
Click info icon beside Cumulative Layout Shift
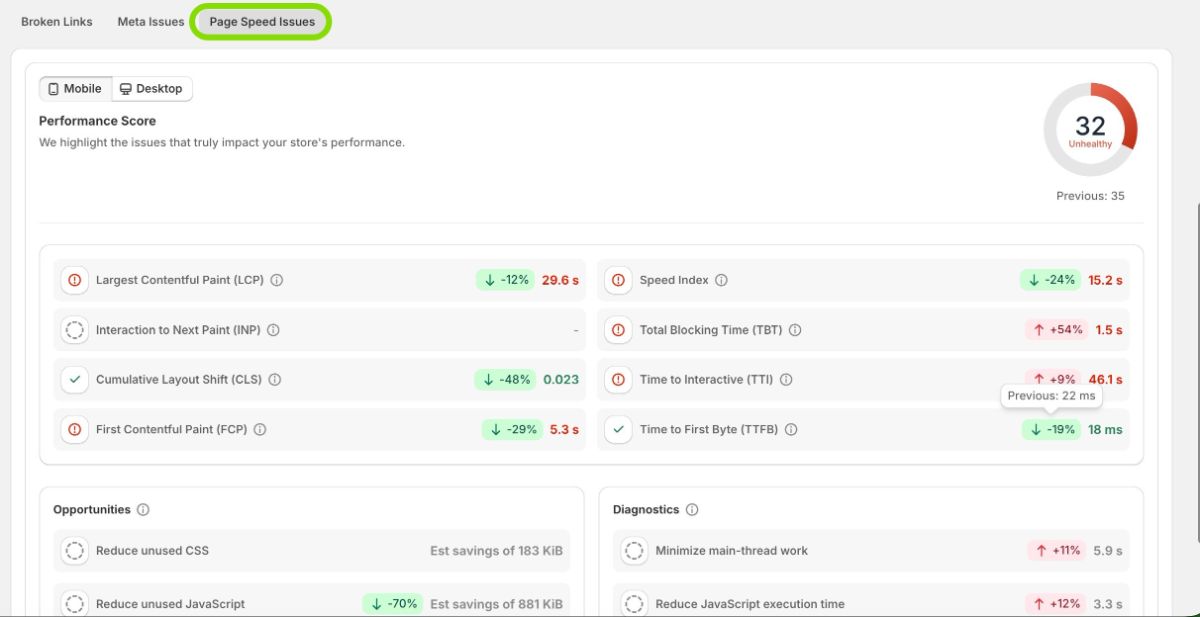275,380
